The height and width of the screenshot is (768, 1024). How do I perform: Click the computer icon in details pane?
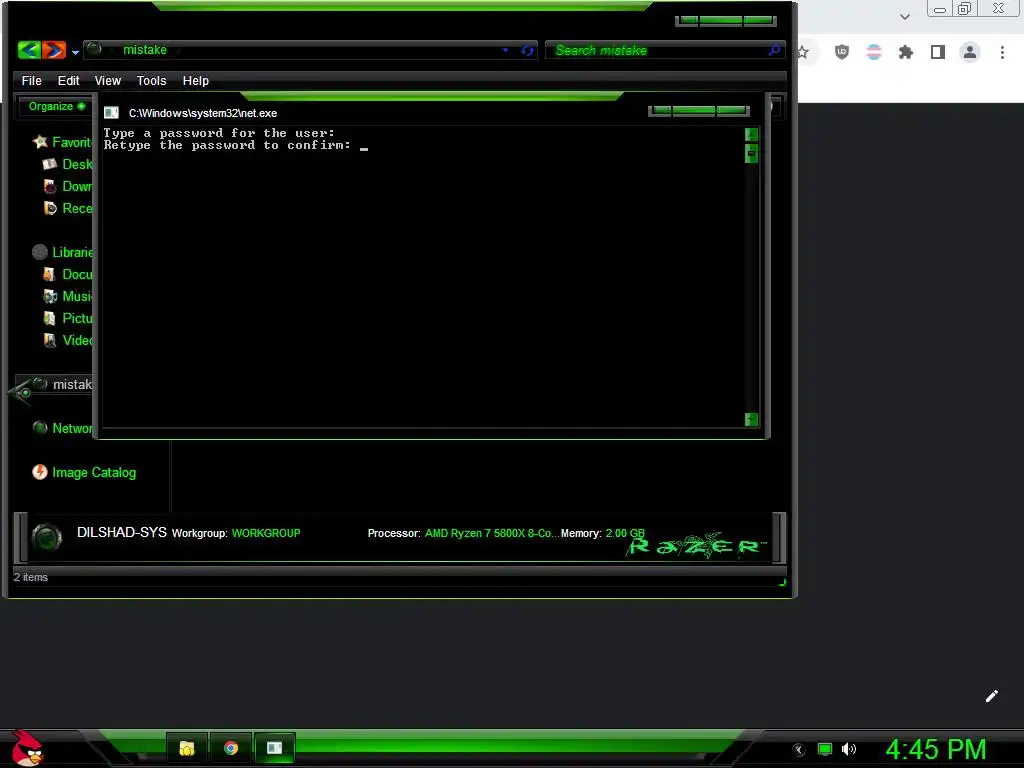(46, 538)
